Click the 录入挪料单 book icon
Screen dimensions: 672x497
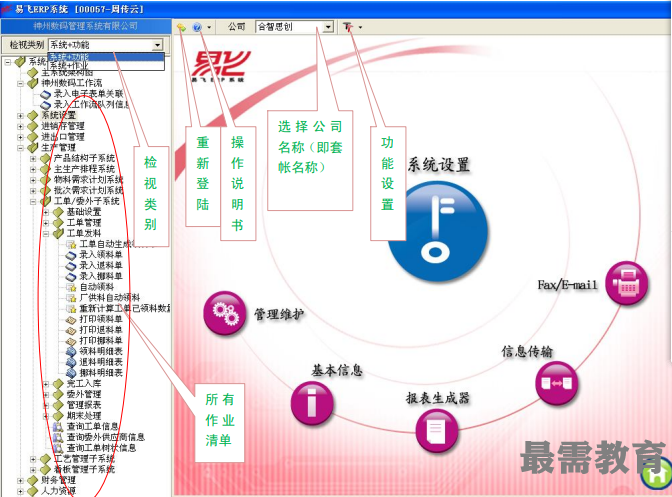tap(71, 276)
